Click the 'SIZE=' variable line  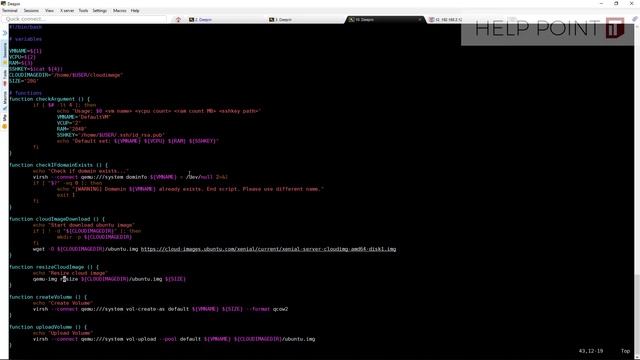[x=24, y=81]
